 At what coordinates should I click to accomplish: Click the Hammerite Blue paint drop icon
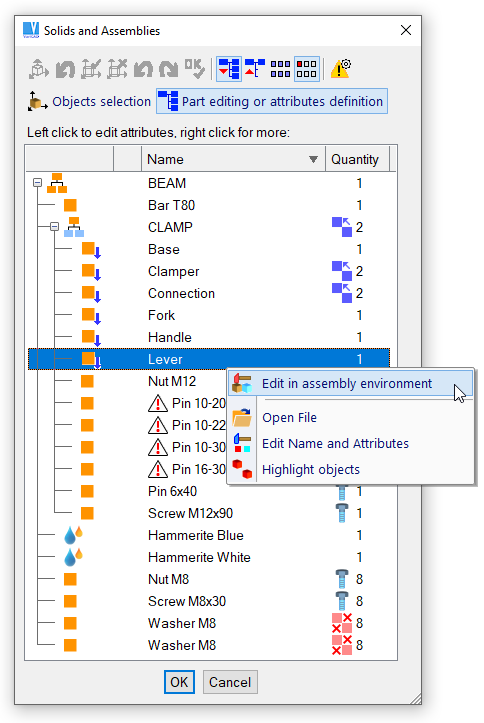click(x=73, y=535)
